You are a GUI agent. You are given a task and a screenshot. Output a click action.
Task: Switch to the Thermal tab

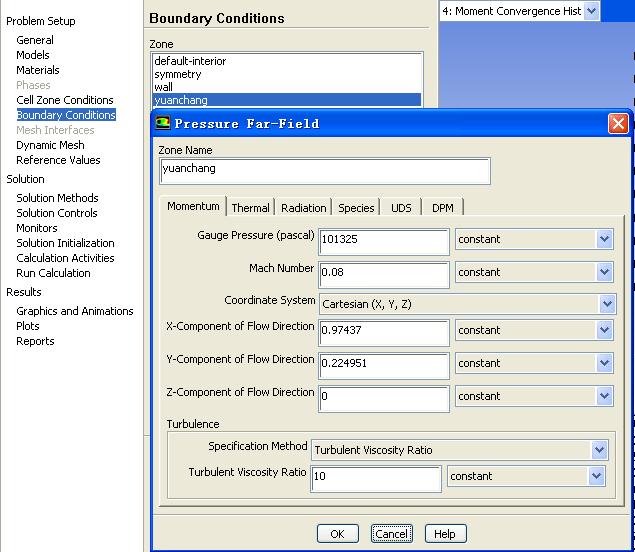250,208
